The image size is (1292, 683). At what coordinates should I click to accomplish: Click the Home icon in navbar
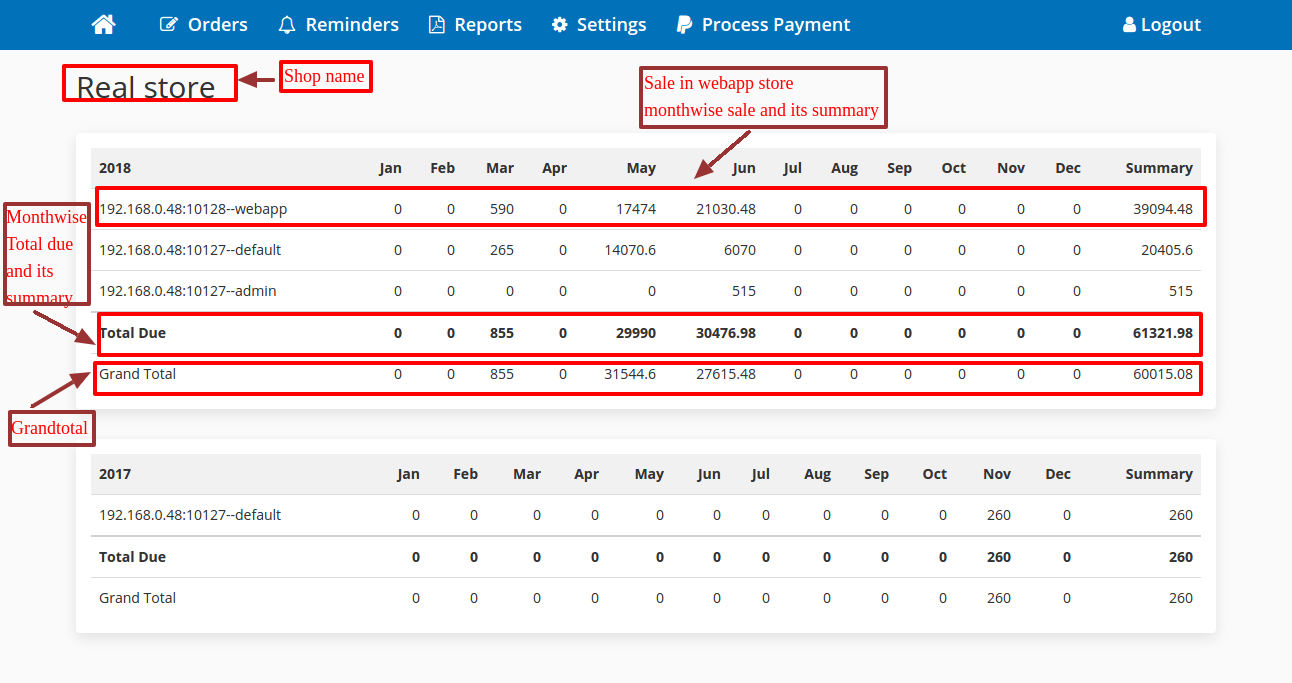(103, 25)
